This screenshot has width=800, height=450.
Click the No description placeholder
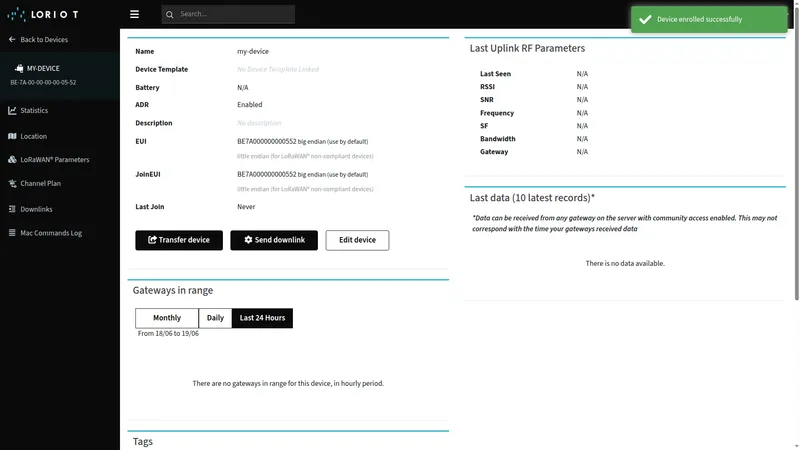pos(259,123)
